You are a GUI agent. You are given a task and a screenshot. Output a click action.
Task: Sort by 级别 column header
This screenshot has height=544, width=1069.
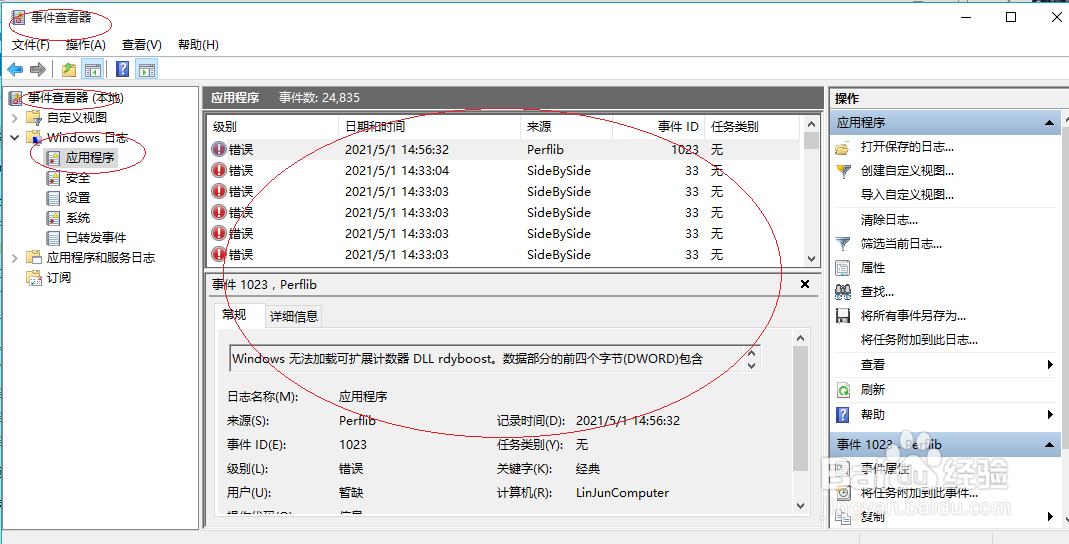273,127
